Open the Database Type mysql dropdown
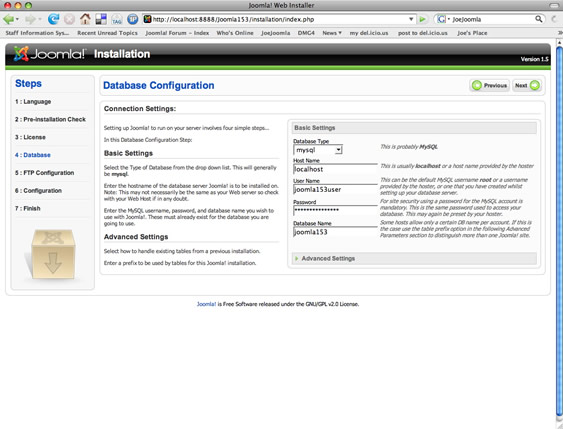This screenshot has width=563, height=429. pyautogui.click(x=318, y=150)
